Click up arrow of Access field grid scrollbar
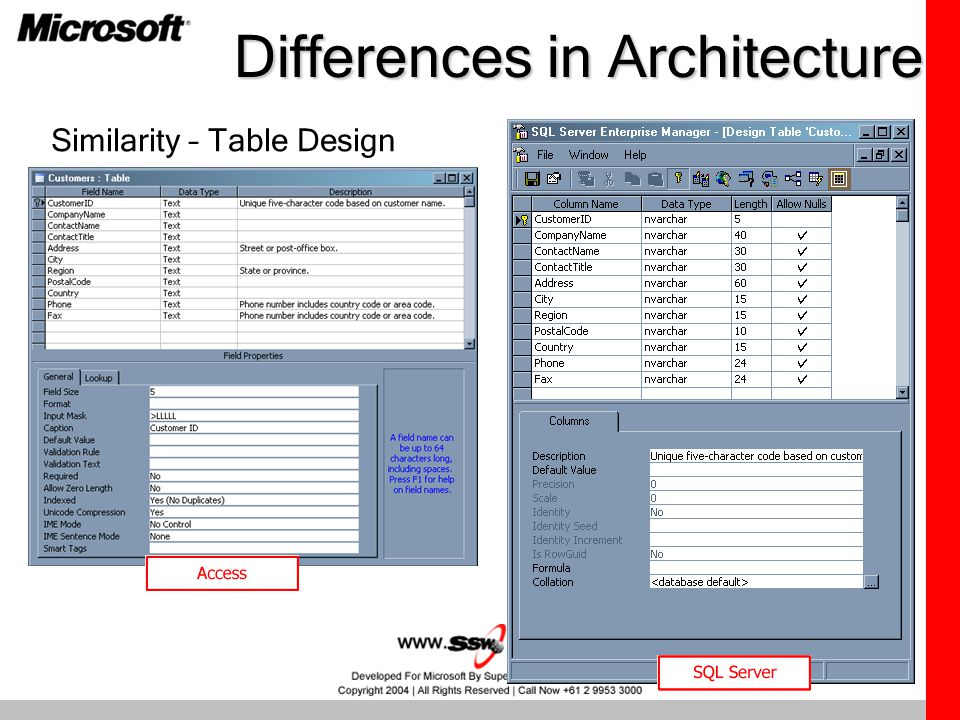The width and height of the screenshot is (960, 720). click(x=470, y=192)
